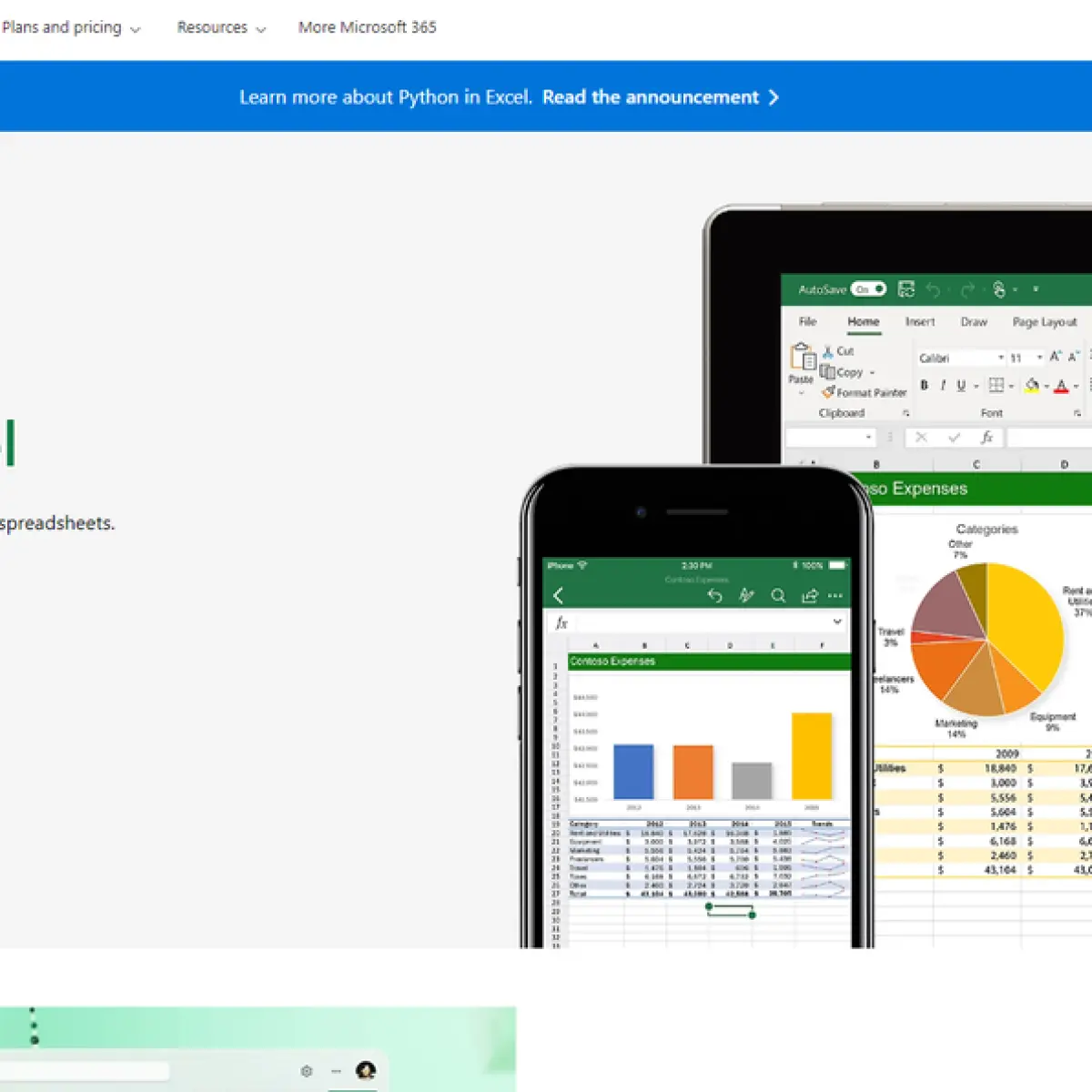Viewport: 1092px width, 1092px height.
Task: Tap the fx icon in phone formula bar
Action: (561, 622)
